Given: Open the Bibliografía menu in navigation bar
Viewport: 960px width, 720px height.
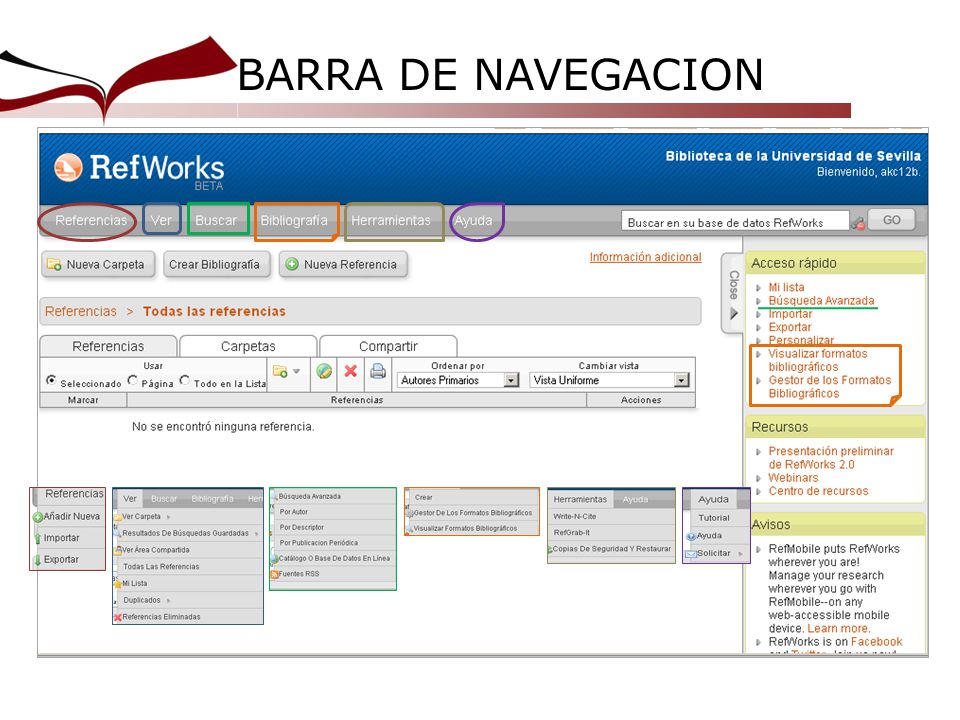Looking at the screenshot, I should [x=294, y=220].
